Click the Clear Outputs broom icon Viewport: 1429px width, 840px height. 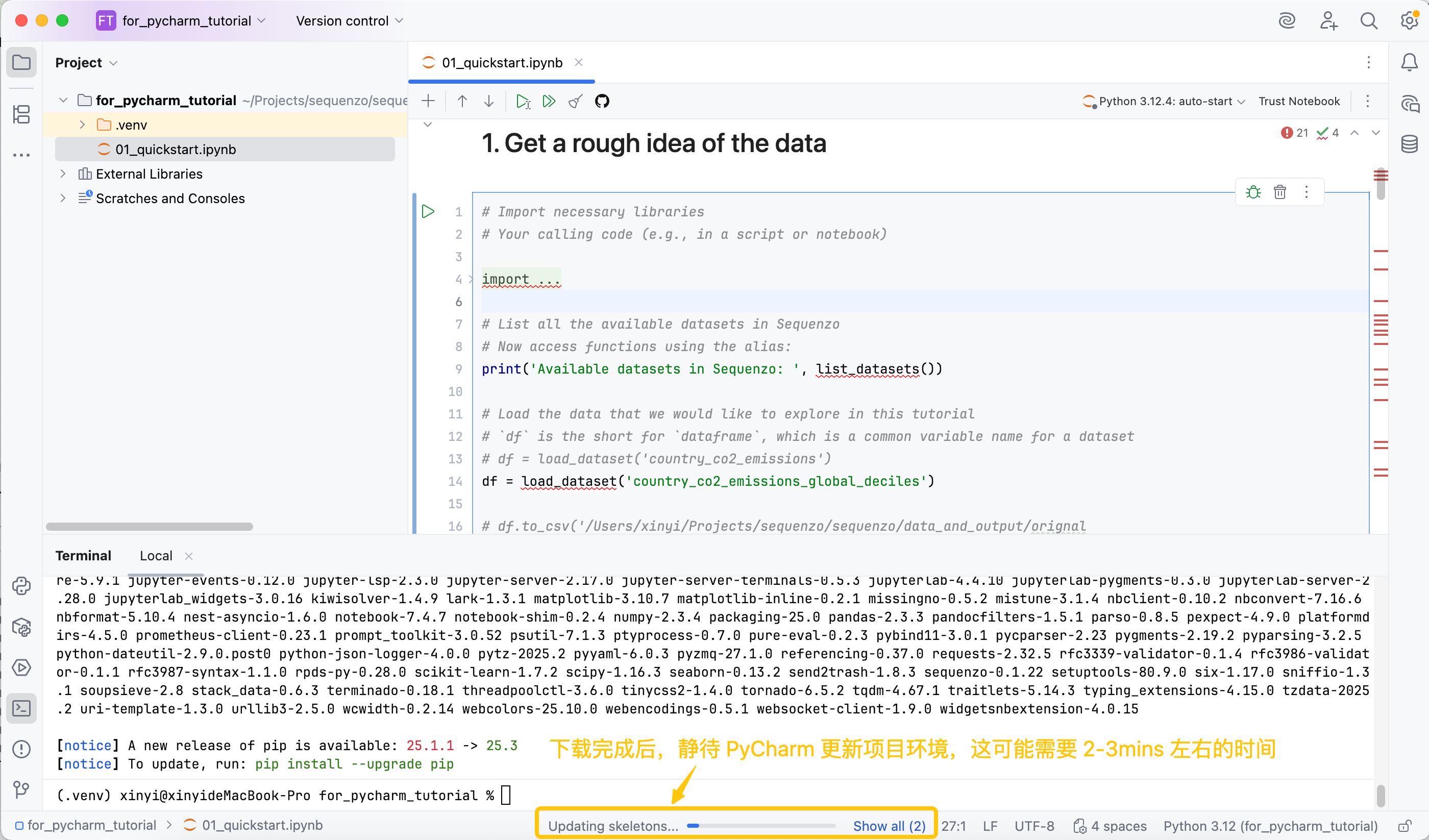coord(575,102)
